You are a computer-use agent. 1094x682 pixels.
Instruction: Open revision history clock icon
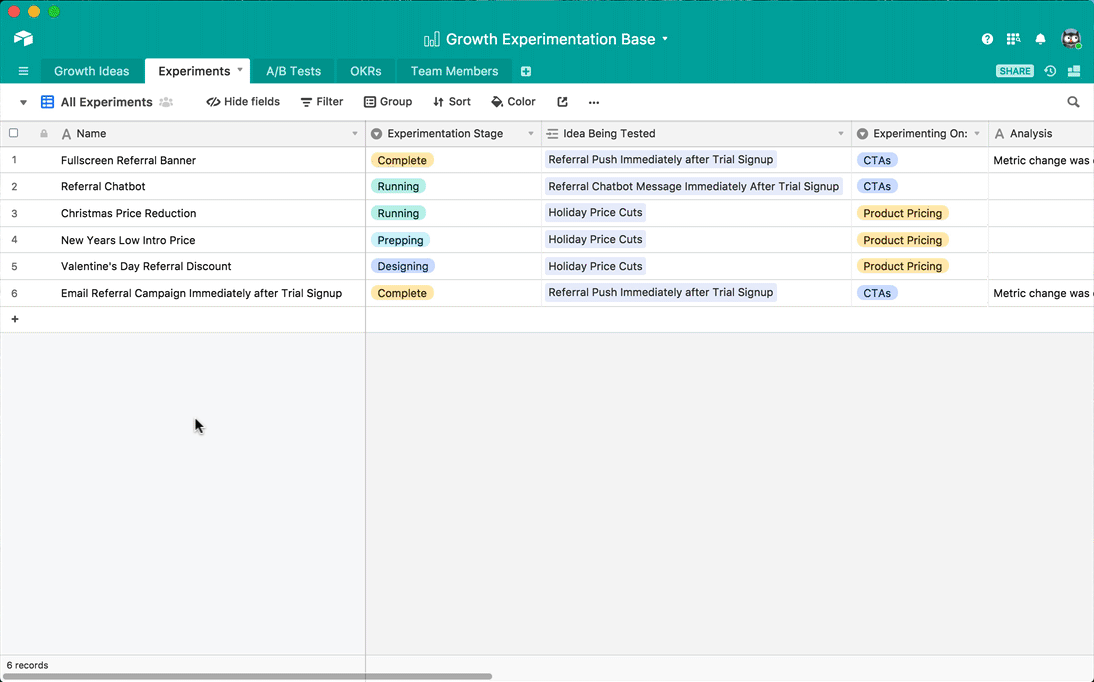click(x=1050, y=71)
